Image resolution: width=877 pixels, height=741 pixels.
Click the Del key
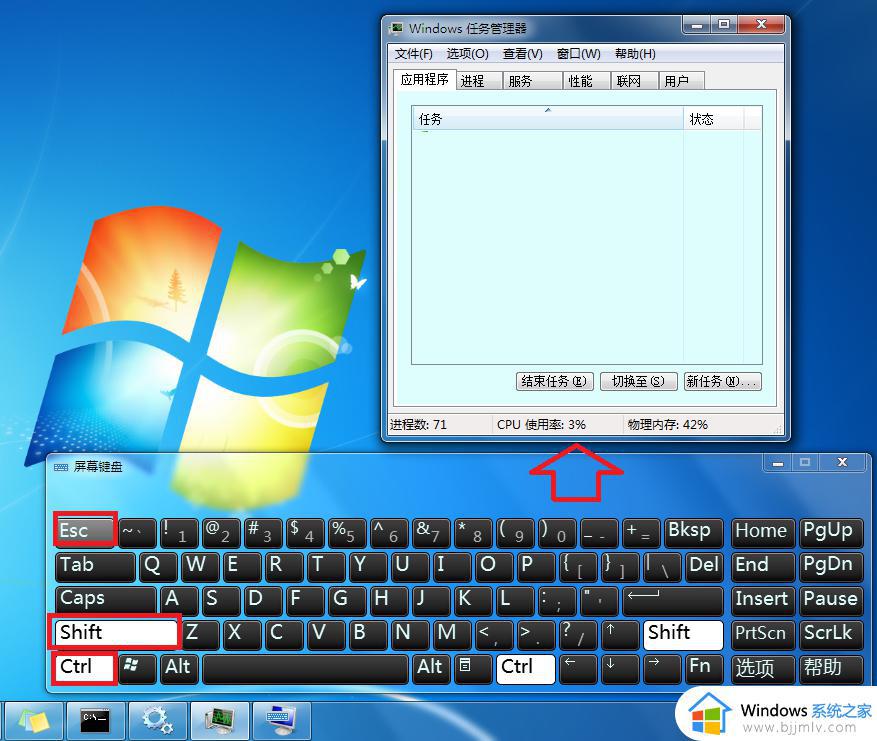tap(704, 566)
